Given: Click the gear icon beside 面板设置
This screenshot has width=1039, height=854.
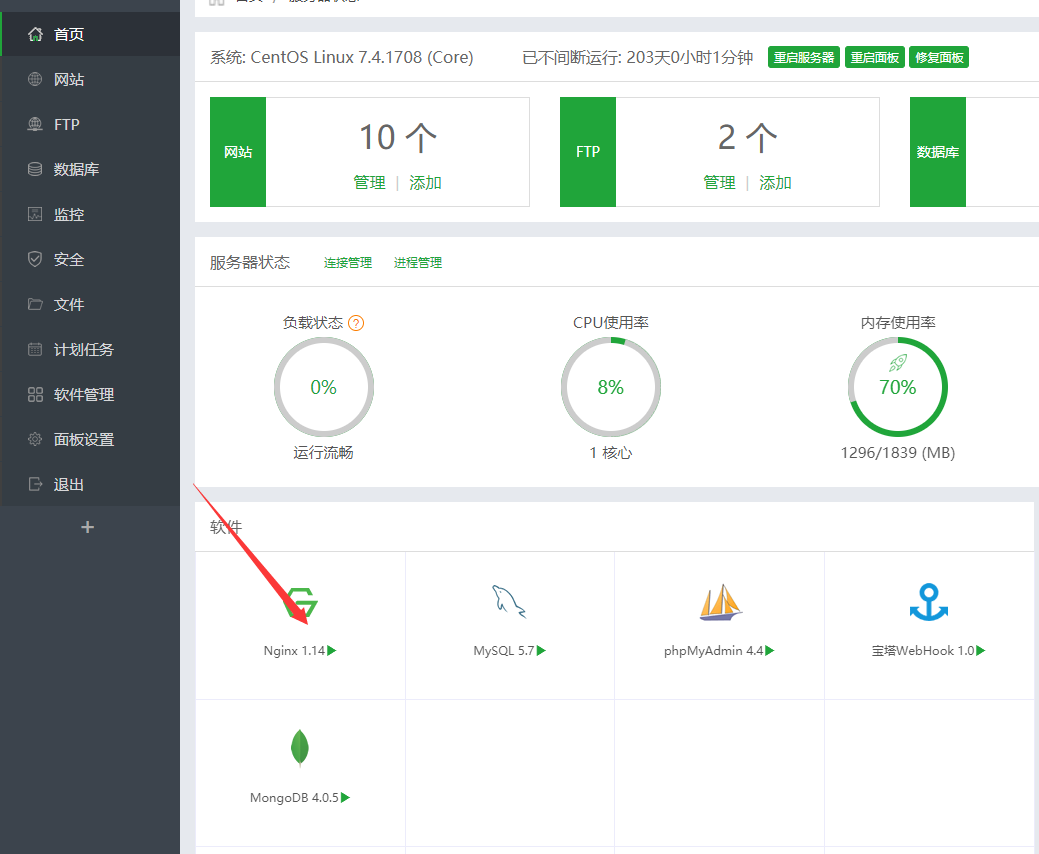Looking at the screenshot, I should 35,439.
